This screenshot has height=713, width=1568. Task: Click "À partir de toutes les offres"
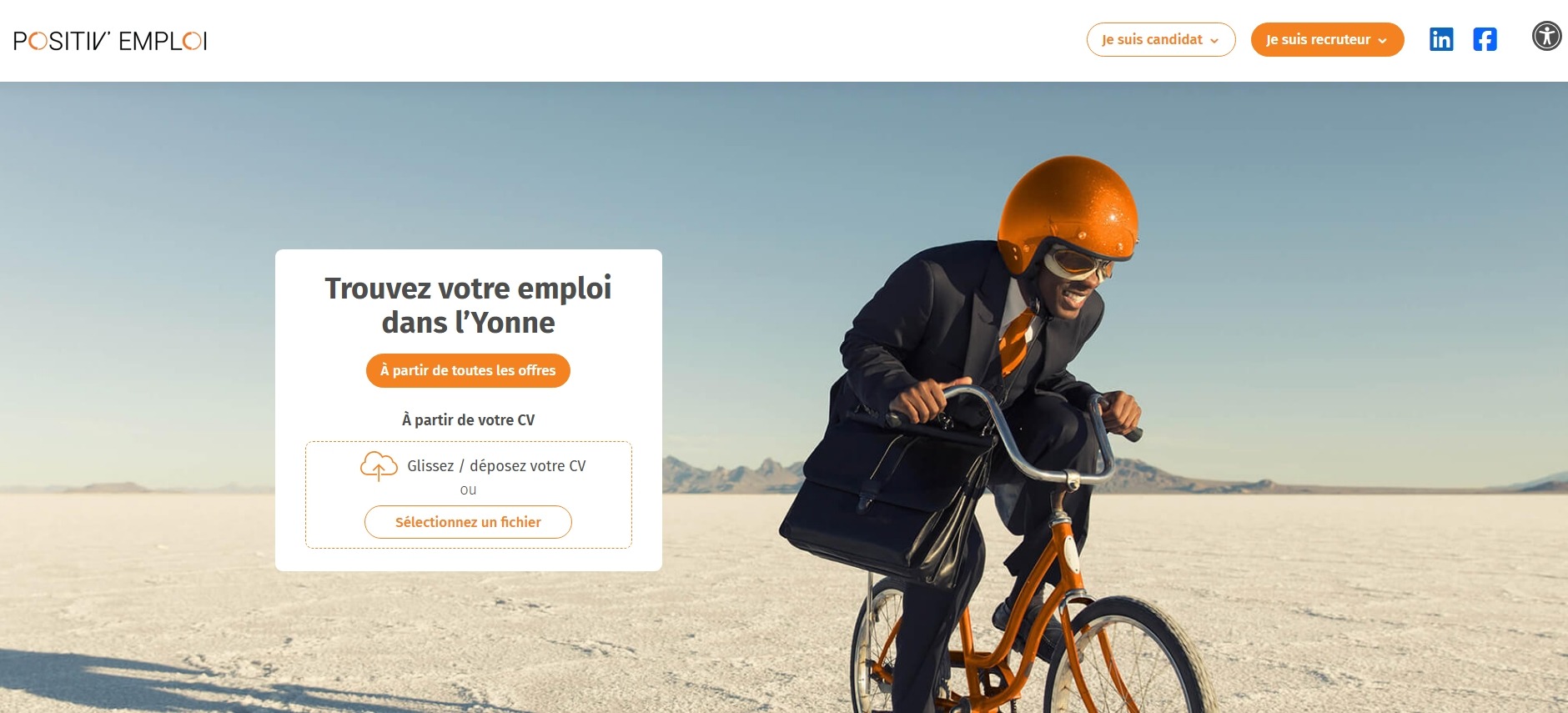468,370
